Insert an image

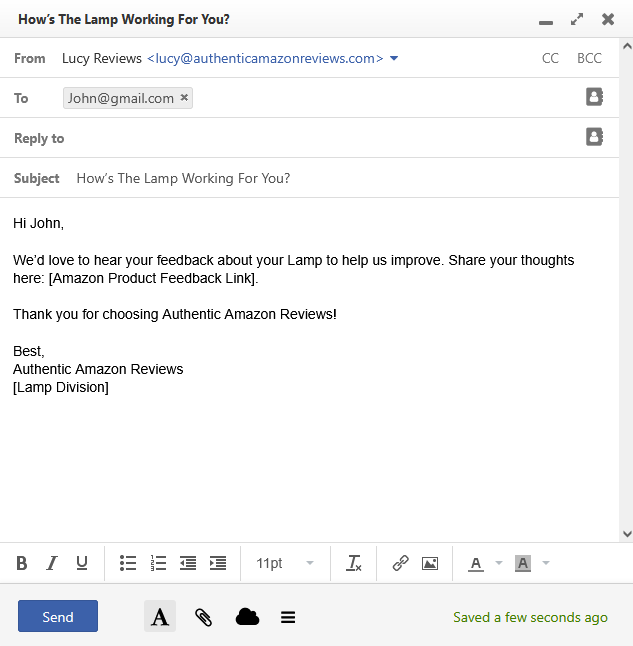pyautogui.click(x=430, y=563)
